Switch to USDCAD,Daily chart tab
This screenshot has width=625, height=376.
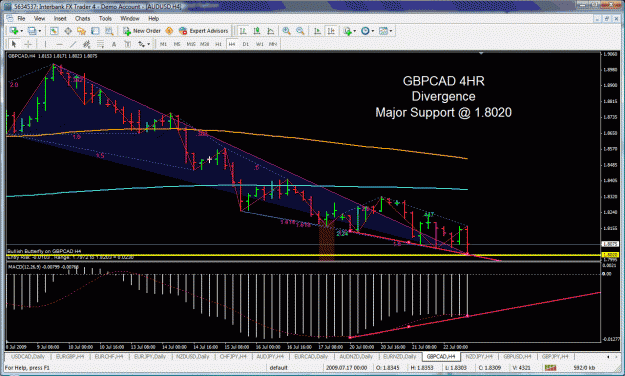(x=28, y=356)
